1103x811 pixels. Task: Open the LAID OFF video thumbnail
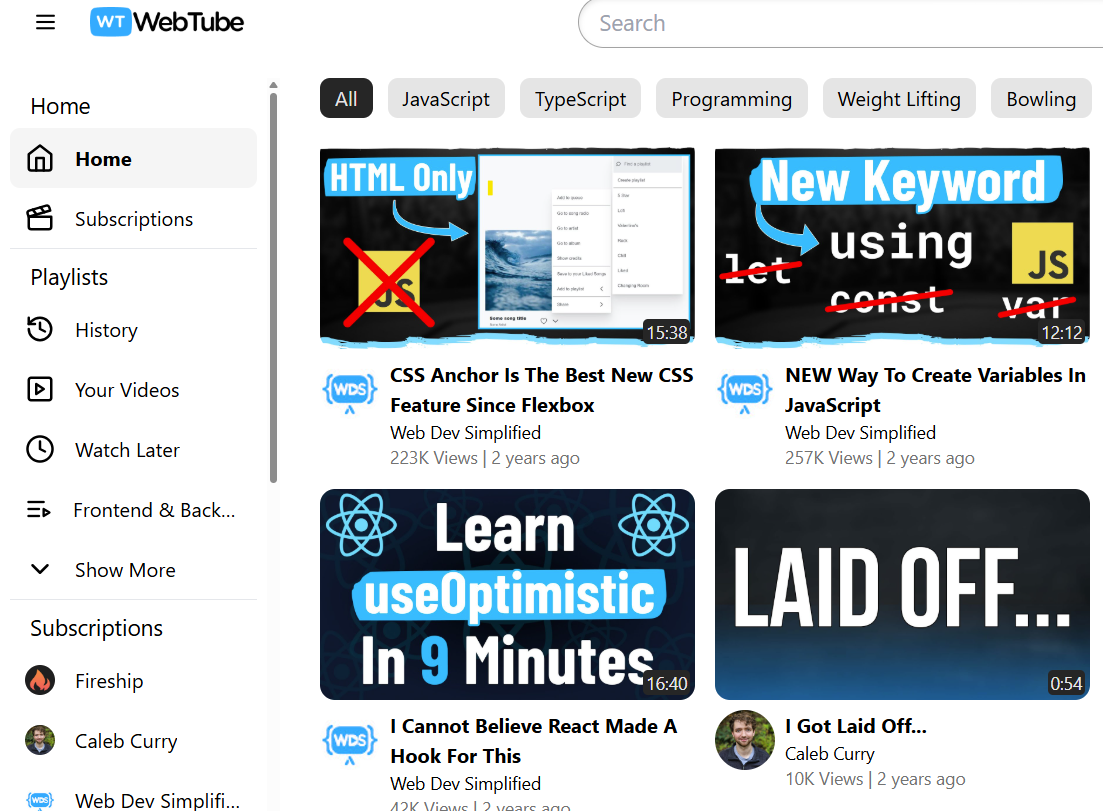[903, 594]
